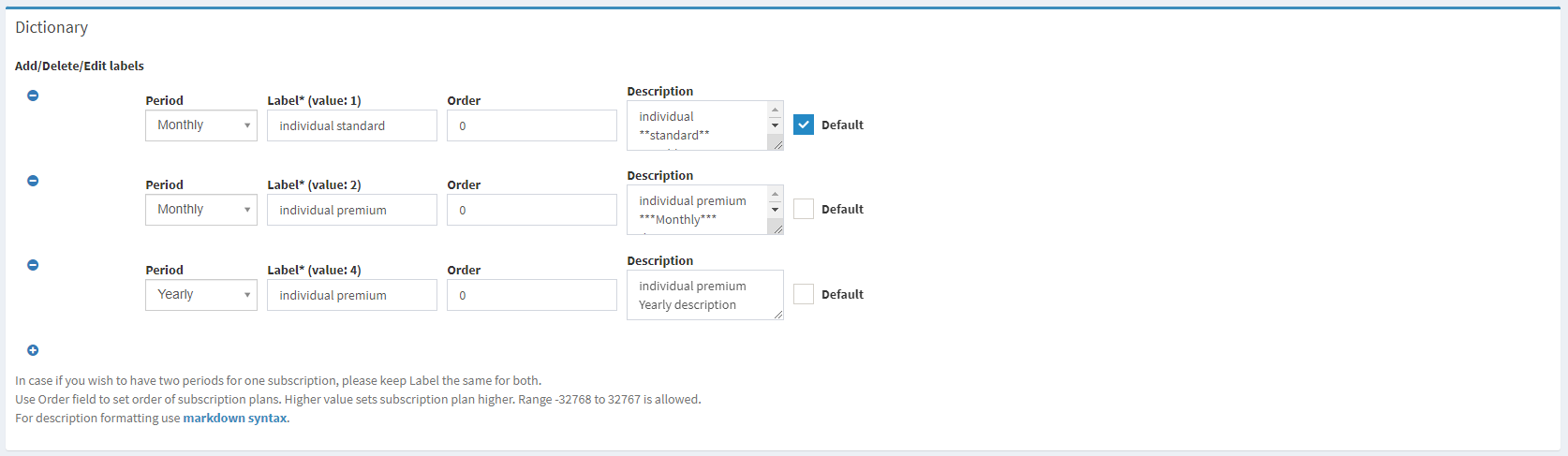The width and height of the screenshot is (1568, 456).
Task: Open Period dropdown for label value 2
Action: coord(200,210)
